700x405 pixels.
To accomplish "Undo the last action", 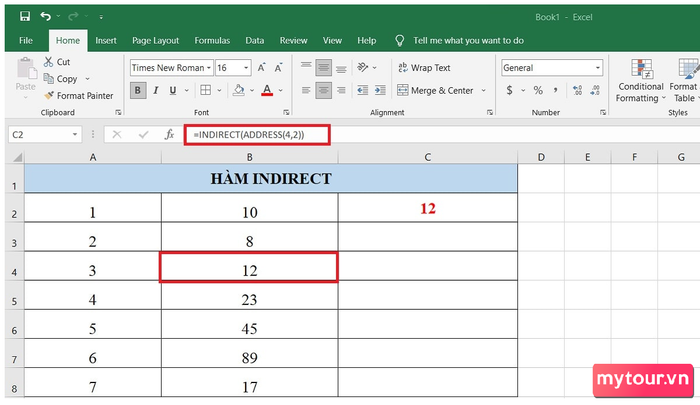I will [46, 17].
